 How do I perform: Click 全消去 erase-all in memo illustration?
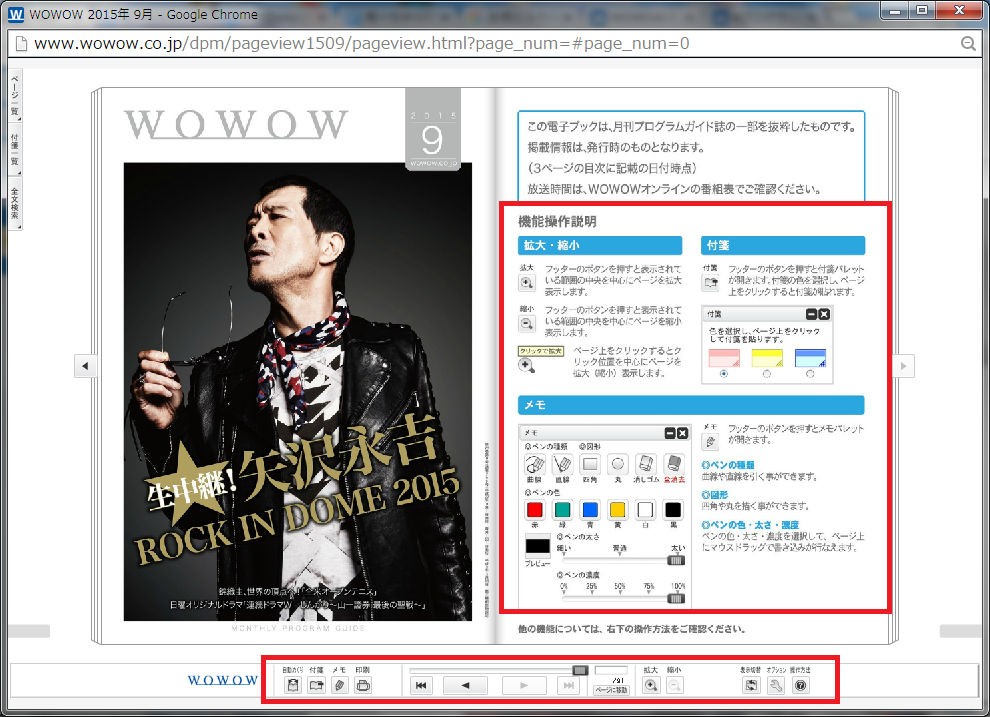674,465
